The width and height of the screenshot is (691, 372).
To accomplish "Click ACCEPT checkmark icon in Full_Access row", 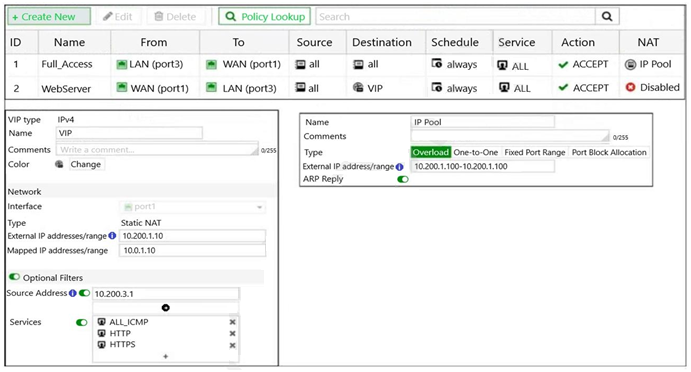I will pyautogui.click(x=563, y=65).
